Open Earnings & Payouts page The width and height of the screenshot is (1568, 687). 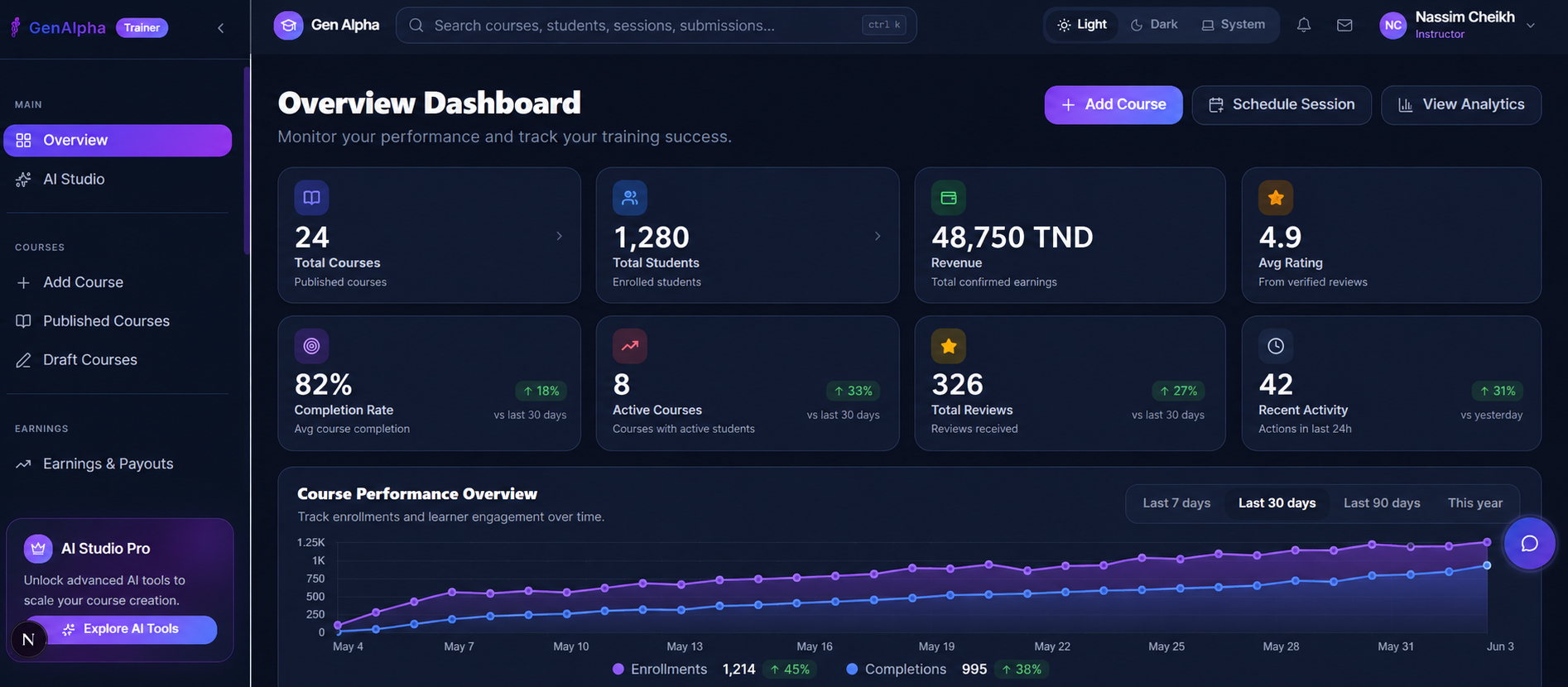click(118, 464)
